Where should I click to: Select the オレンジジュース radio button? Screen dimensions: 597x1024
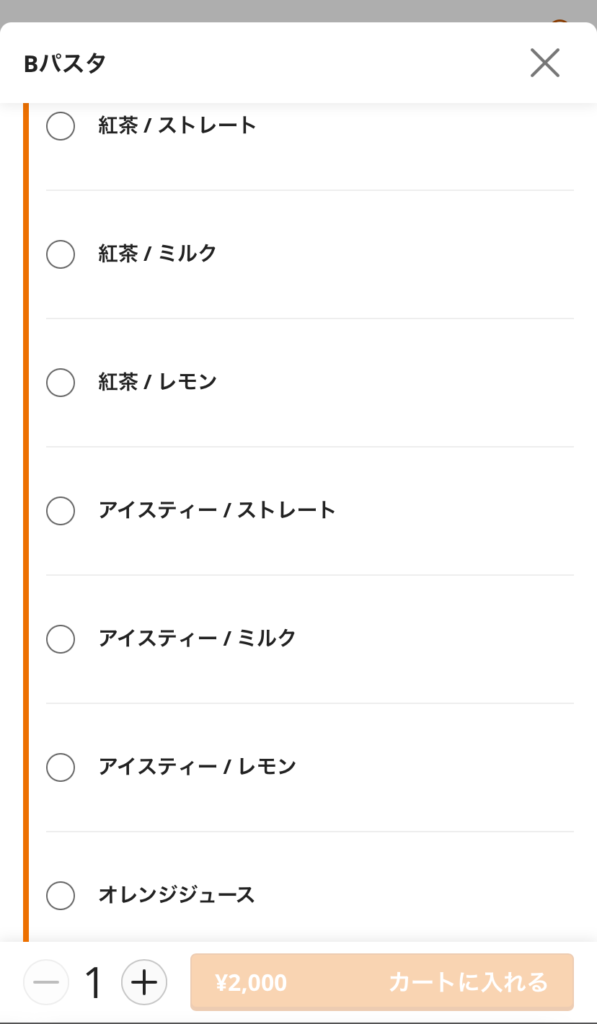(x=60, y=896)
